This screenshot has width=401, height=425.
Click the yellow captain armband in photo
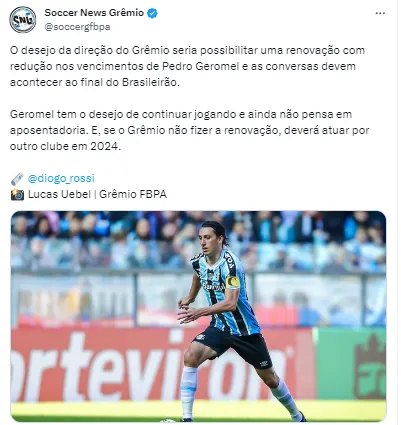(232, 282)
